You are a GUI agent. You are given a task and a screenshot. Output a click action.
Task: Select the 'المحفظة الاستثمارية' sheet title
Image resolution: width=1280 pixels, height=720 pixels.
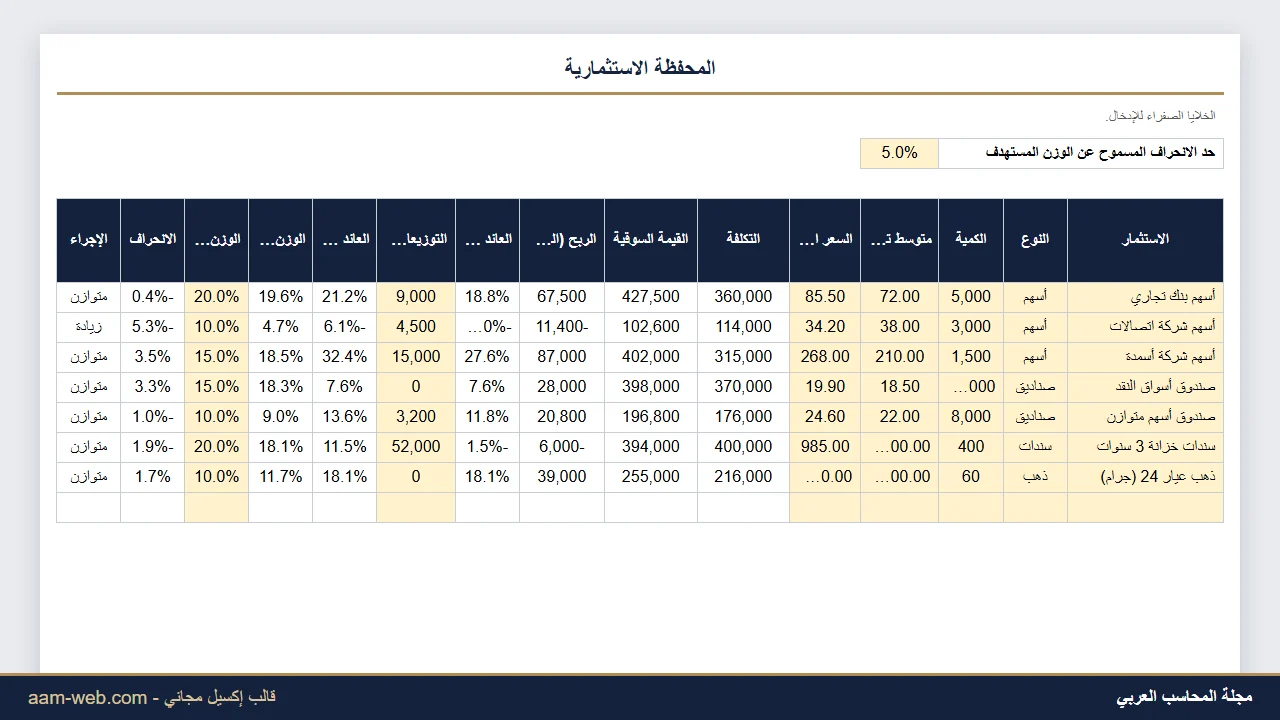tap(640, 68)
